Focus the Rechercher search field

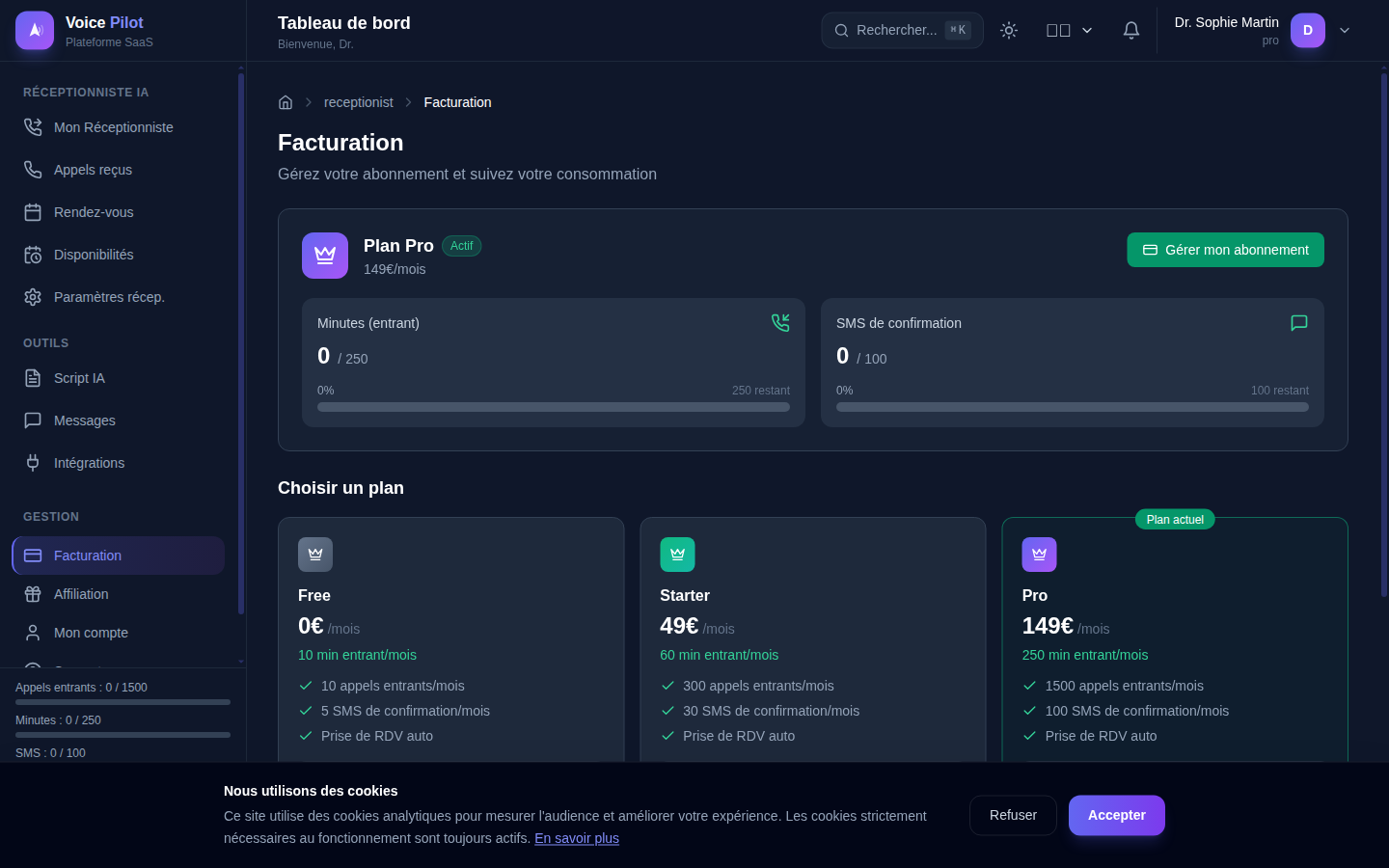tap(902, 30)
